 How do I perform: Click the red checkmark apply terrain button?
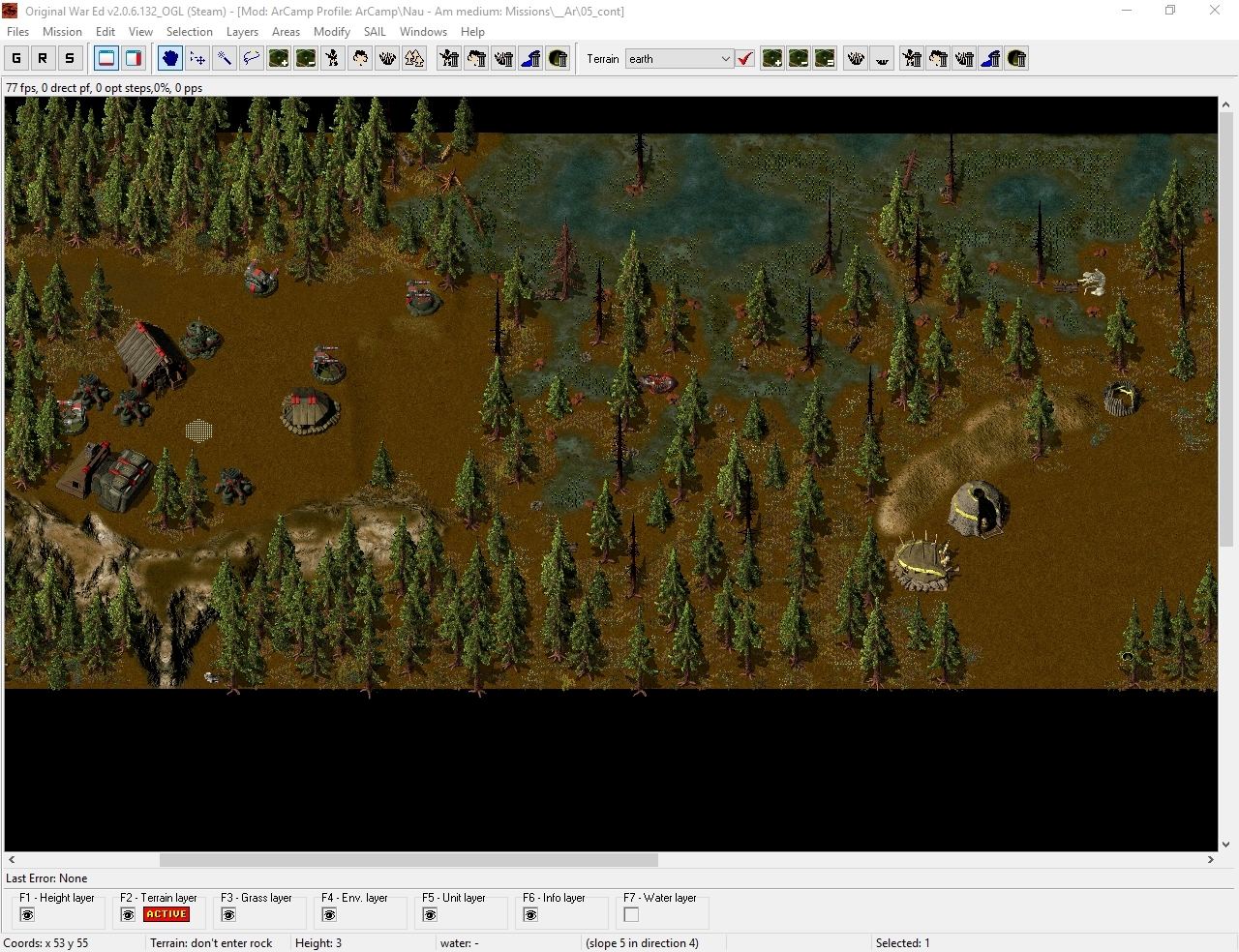click(x=745, y=59)
